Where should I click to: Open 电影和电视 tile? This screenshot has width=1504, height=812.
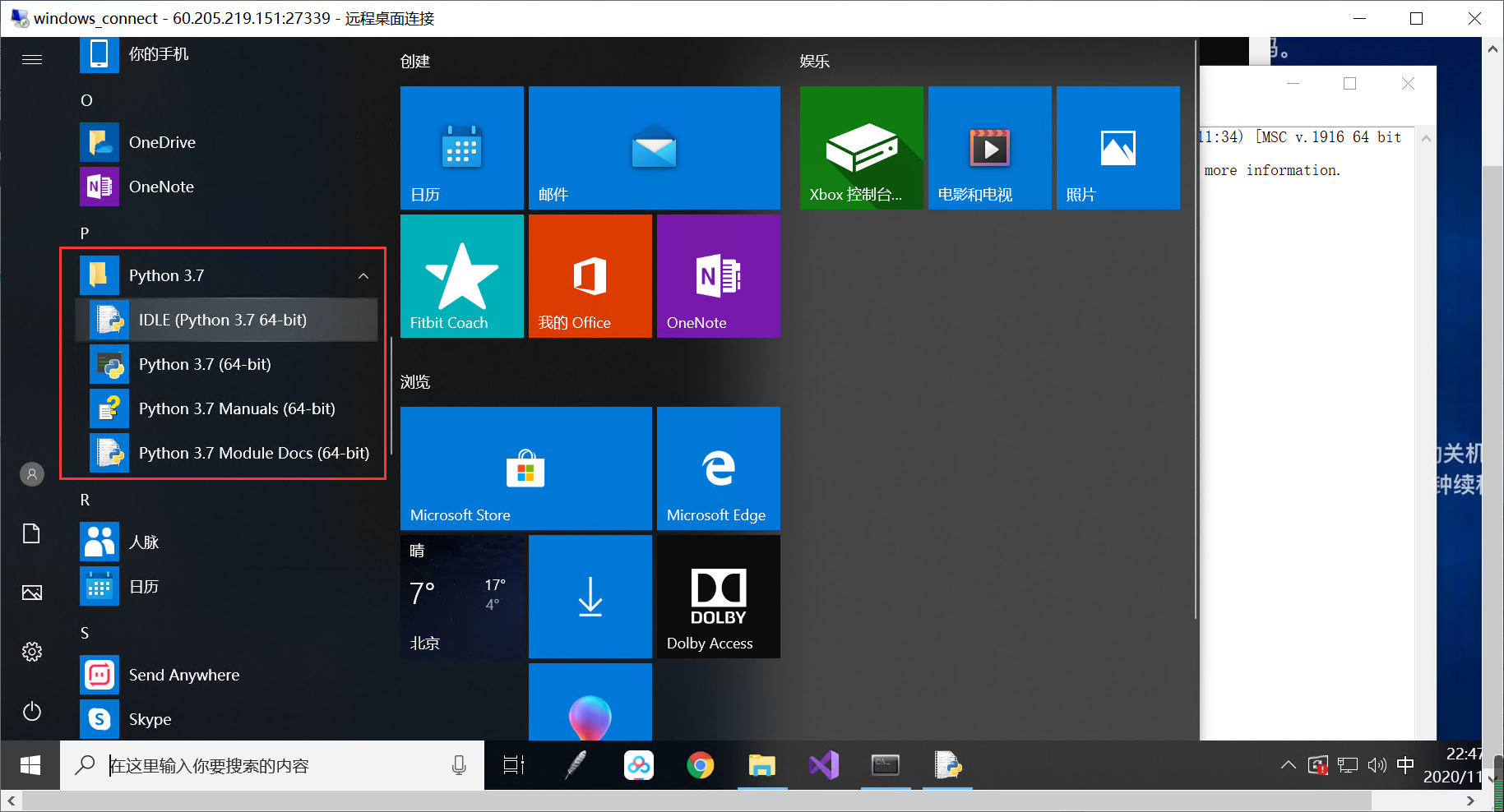pyautogui.click(x=990, y=148)
